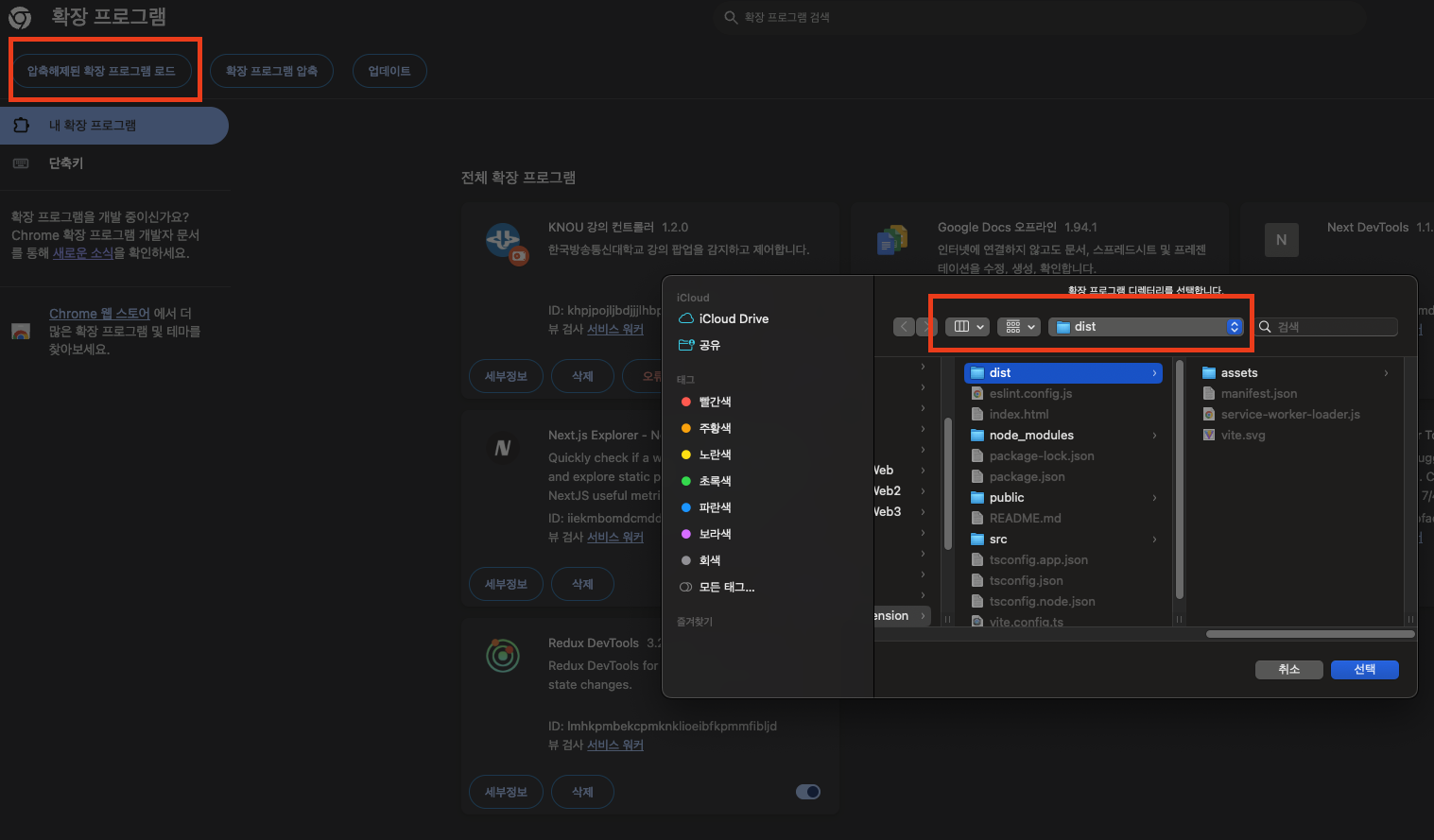Click the keyboard icon beside 단축키
Viewport: 1434px width, 840px height.
tap(21, 163)
